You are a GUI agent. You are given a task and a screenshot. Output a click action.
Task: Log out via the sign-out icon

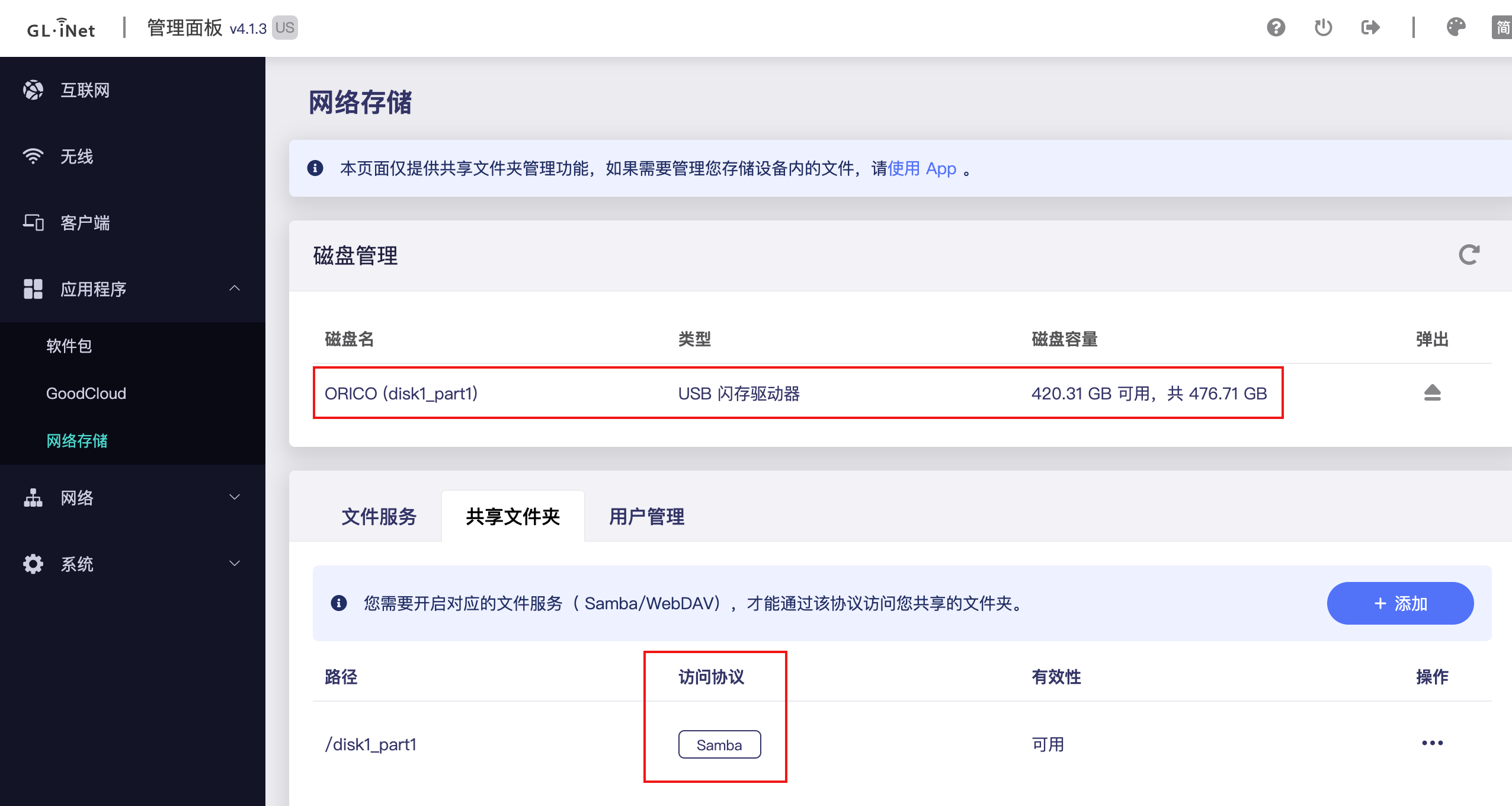tap(1370, 28)
